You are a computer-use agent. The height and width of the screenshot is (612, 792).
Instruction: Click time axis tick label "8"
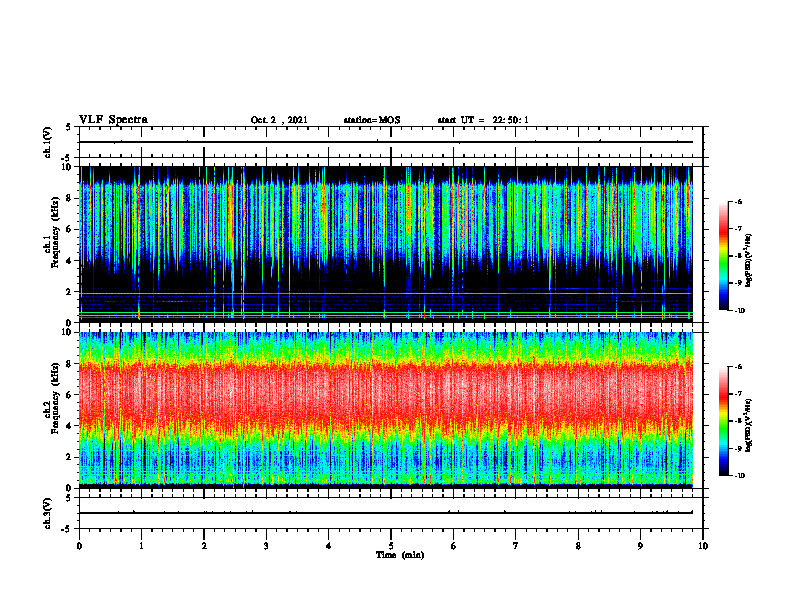coord(578,546)
